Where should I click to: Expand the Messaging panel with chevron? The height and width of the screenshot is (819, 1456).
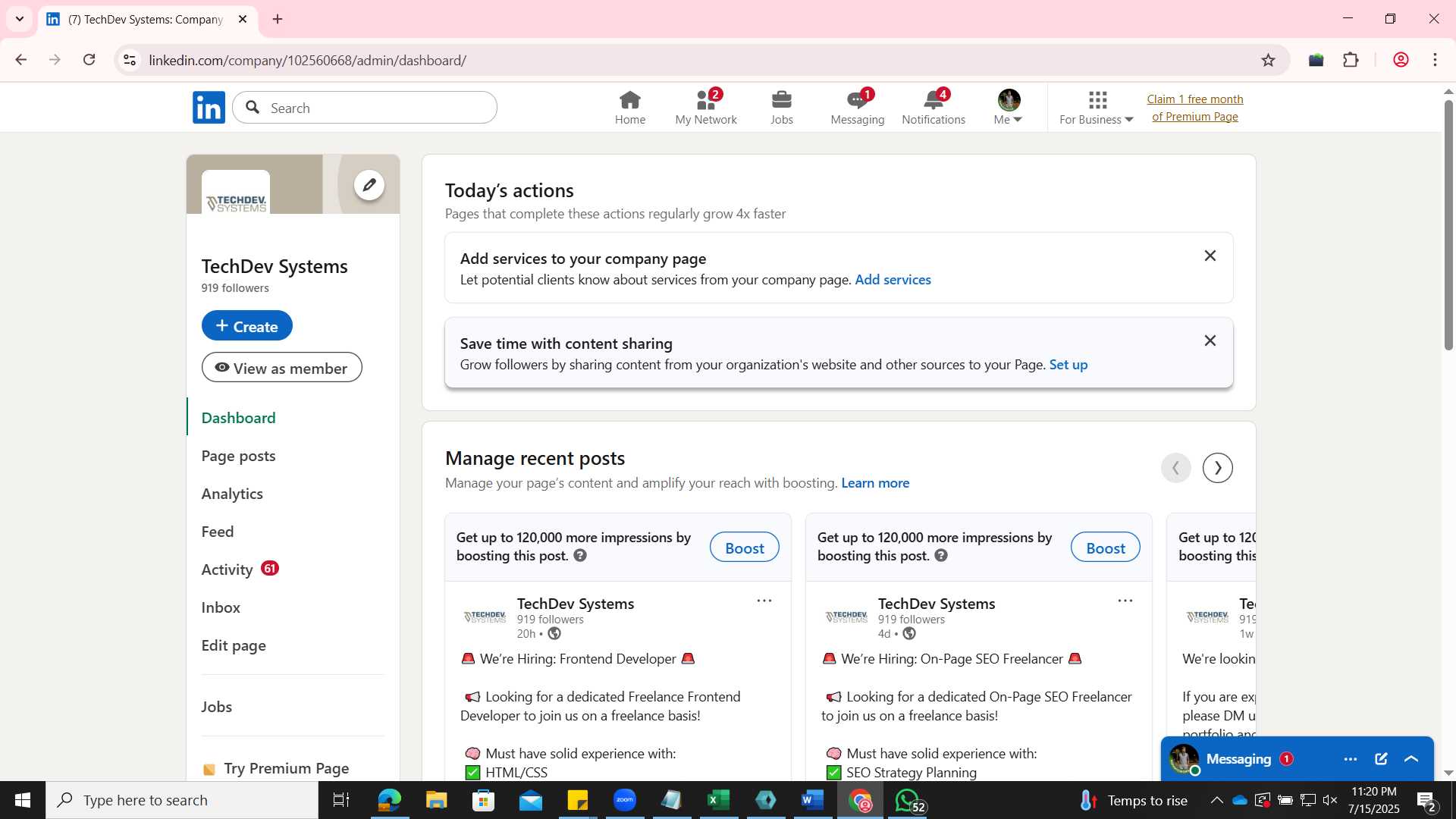pyautogui.click(x=1411, y=759)
